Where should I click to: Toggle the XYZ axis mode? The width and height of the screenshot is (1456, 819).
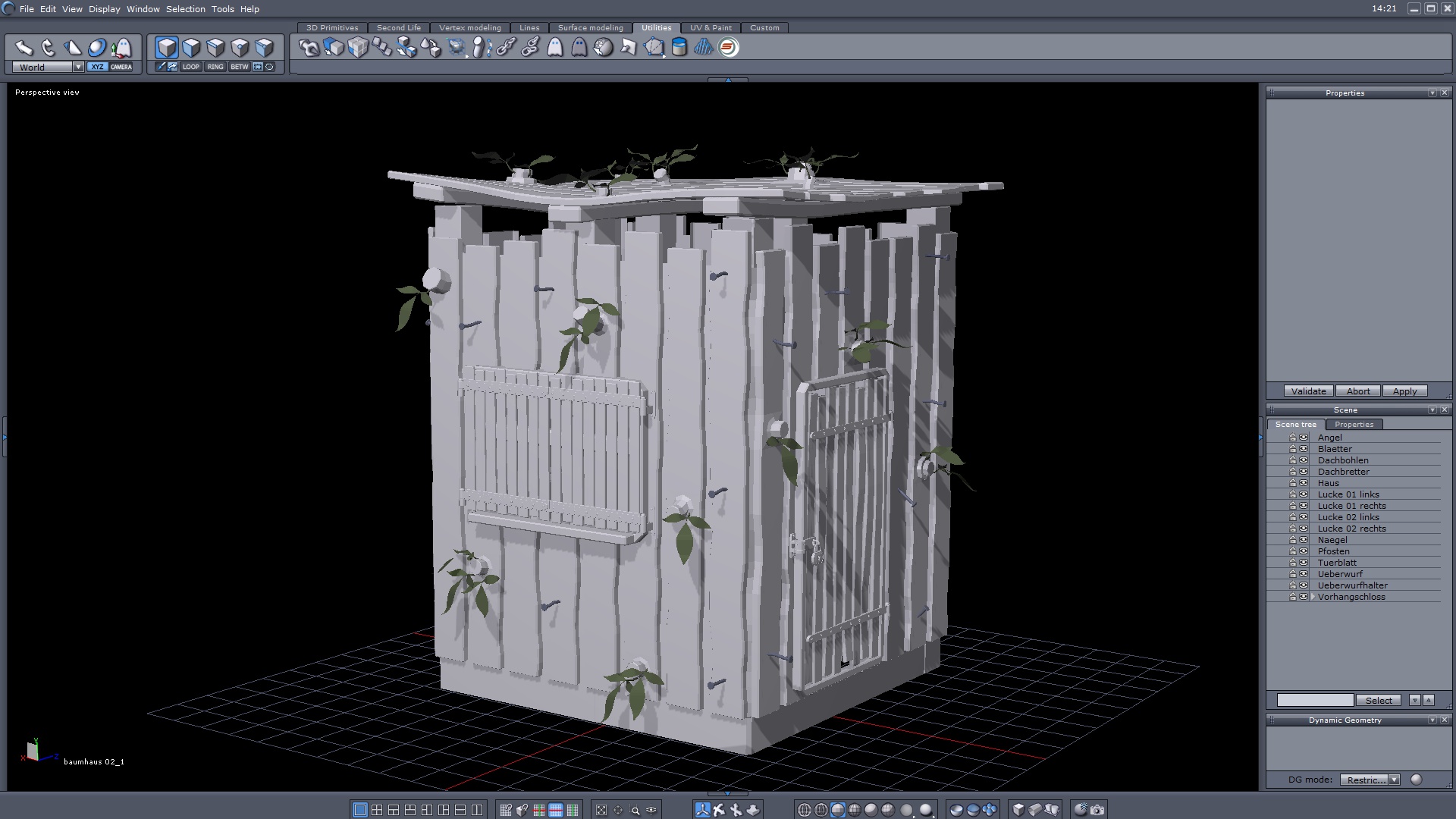(97, 67)
